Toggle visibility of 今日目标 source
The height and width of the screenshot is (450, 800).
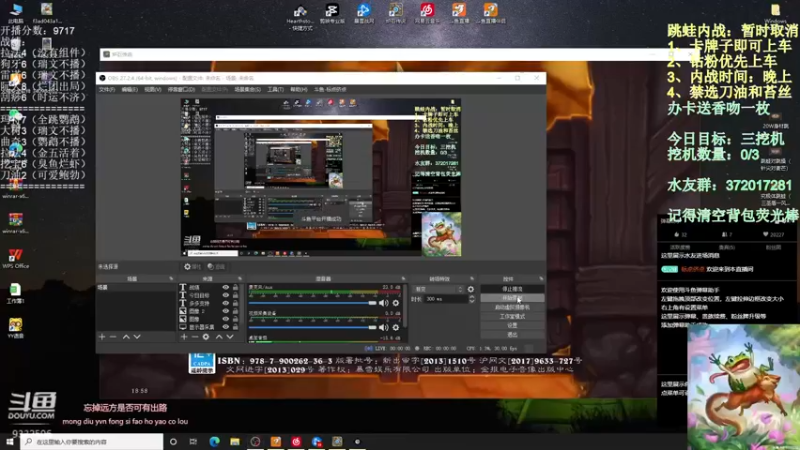pos(226,295)
